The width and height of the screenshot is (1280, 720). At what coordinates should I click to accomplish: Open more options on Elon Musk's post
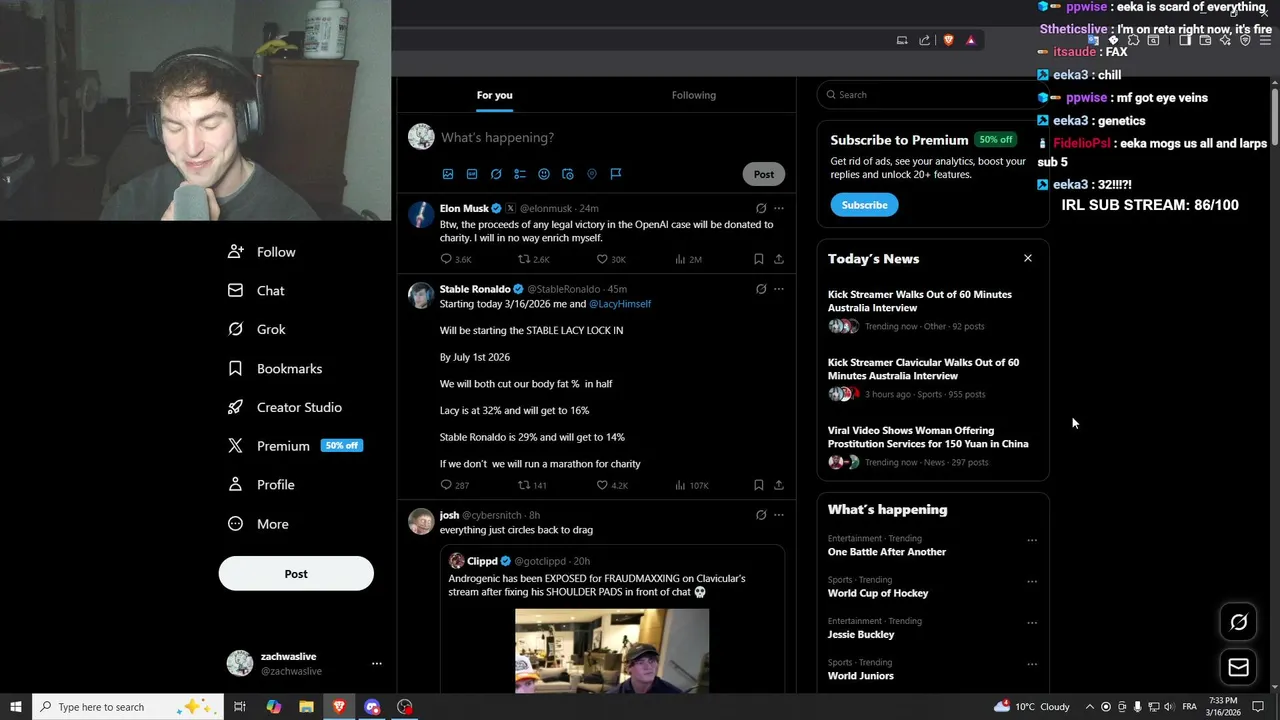pyautogui.click(x=779, y=209)
